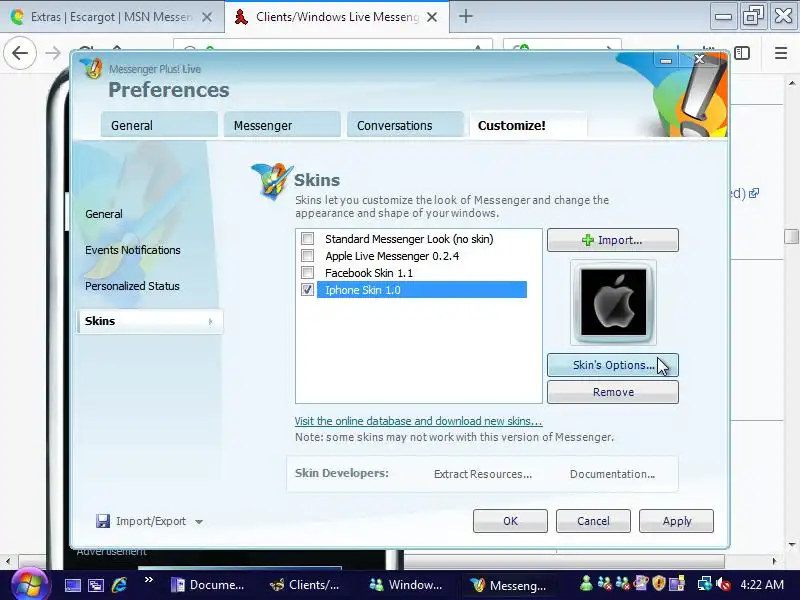This screenshot has height=600, width=800.
Task: Expand quick launch overflow chevron
Action: 148,580
